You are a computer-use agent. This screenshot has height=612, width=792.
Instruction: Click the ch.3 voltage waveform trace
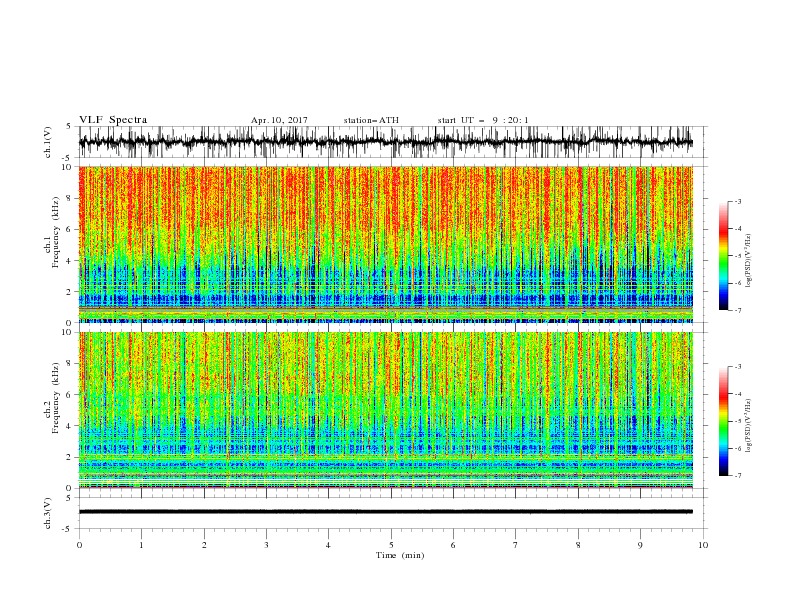[x=386, y=512]
